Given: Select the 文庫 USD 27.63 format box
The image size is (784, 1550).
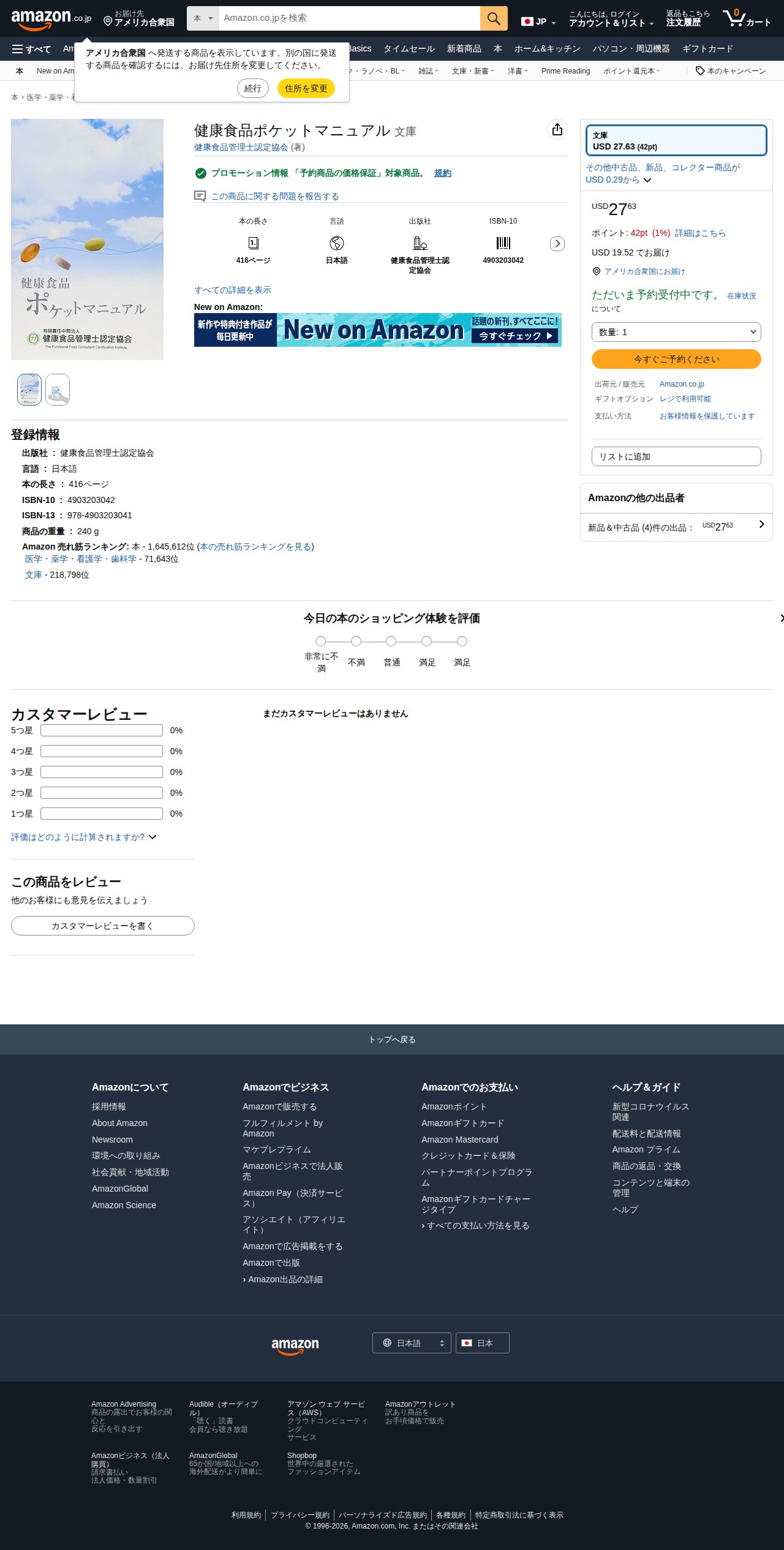Looking at the screenshot, I should click(676, 140).
